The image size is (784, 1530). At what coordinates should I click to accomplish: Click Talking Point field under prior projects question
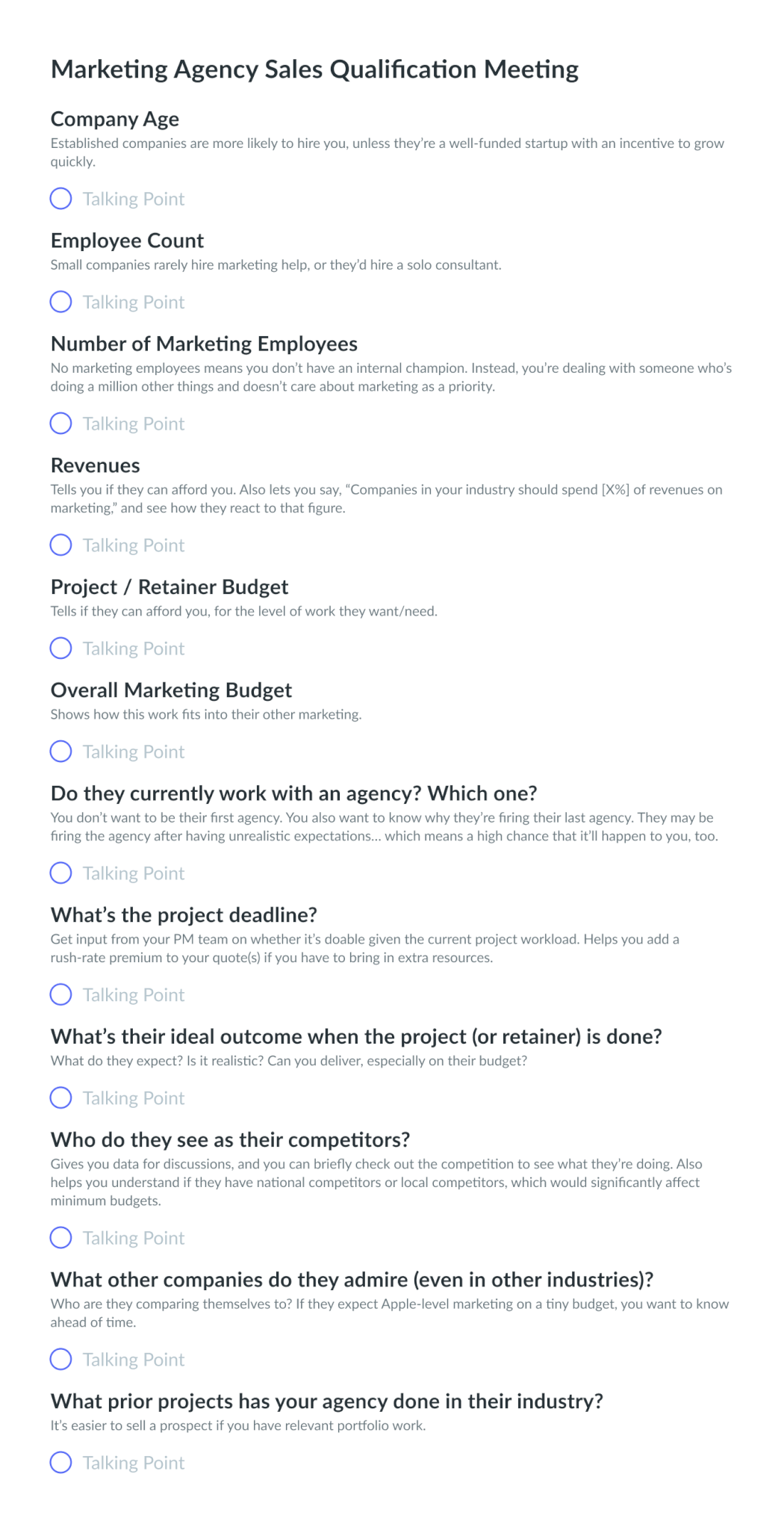(x=134, y=1463)
